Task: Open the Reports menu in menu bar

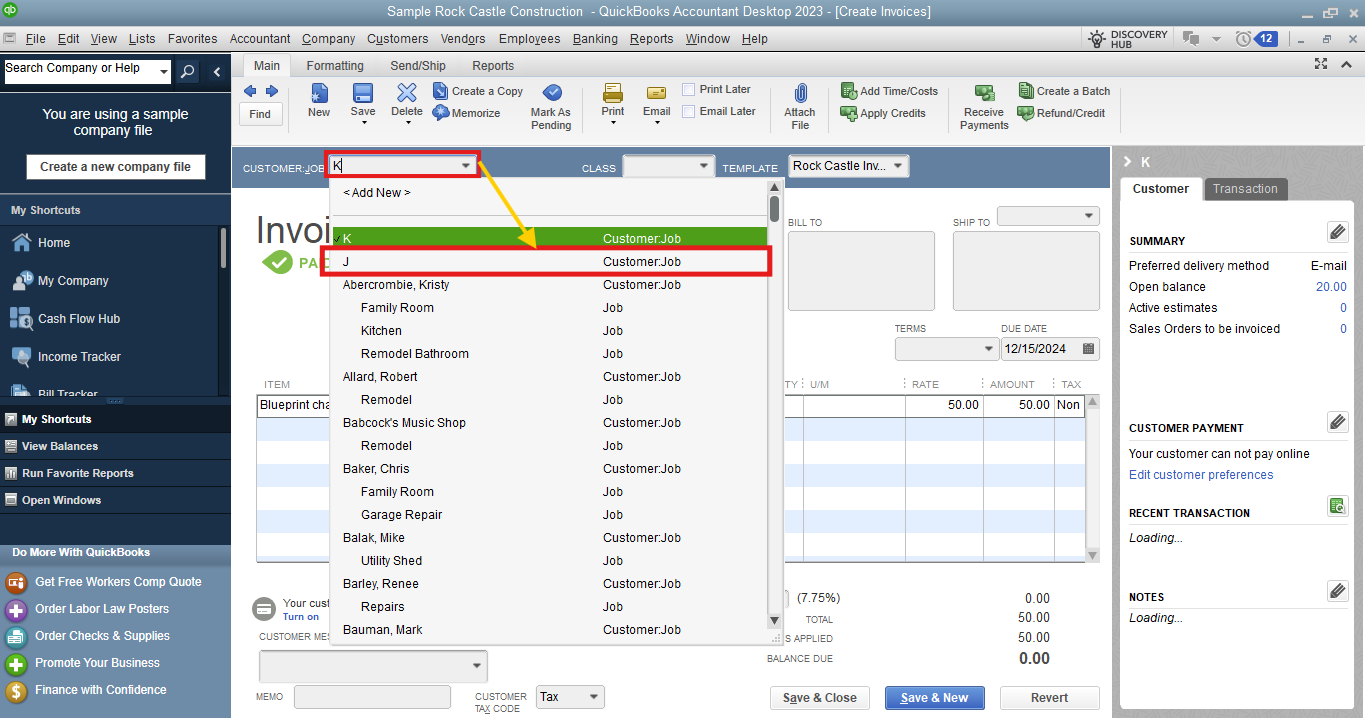Action: [651, 39]
